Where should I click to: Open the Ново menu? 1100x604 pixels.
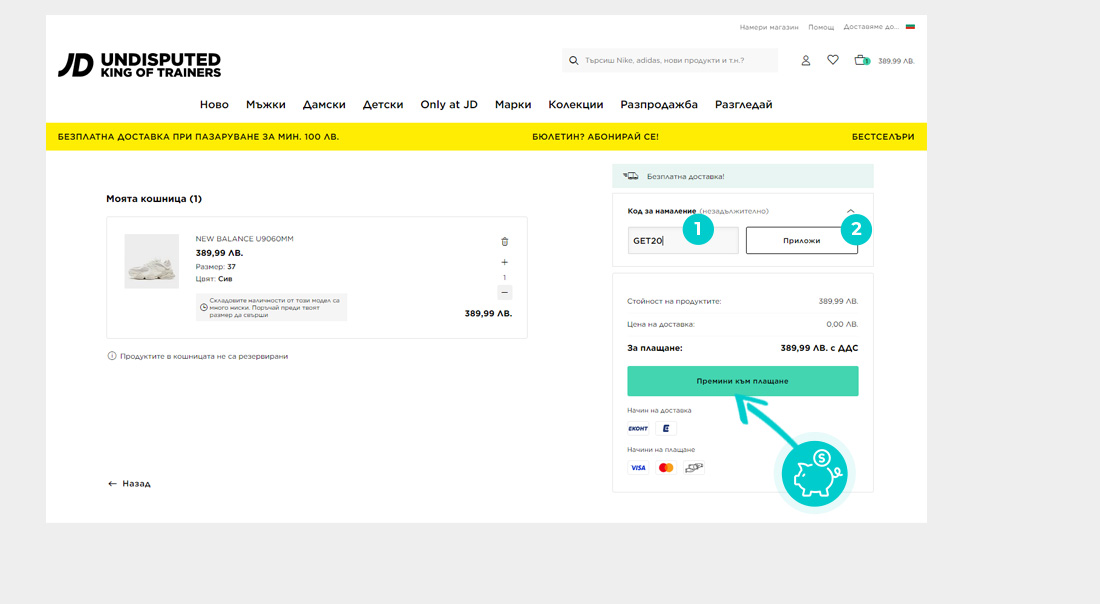pyautogui.click(x=214, y=105)
